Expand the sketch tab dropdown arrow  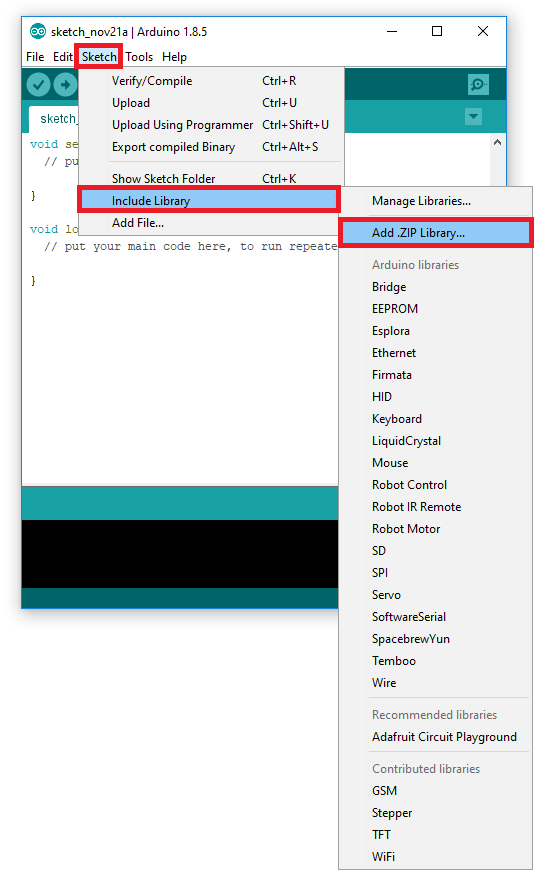pyautogui.click(x=474, y=117)
